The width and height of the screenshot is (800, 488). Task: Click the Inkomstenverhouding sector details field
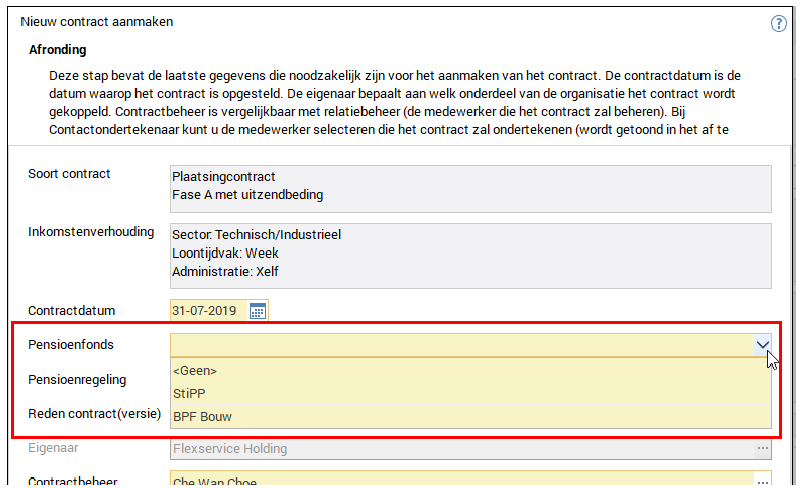pos(470,253)
